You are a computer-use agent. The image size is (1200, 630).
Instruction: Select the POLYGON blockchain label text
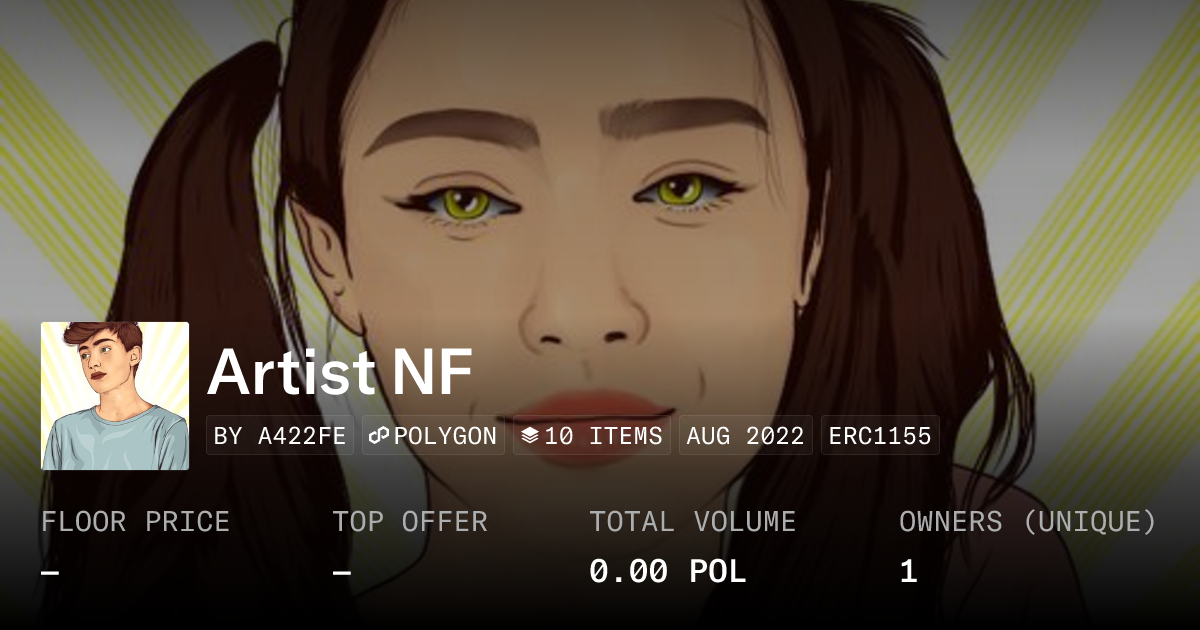tap(445, 436)
